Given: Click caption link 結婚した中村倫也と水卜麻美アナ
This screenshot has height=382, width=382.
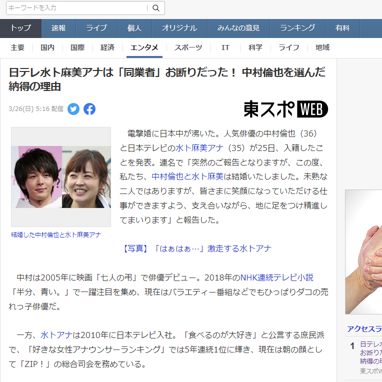Looking at the screenshot, I should [x=56, y=235].
